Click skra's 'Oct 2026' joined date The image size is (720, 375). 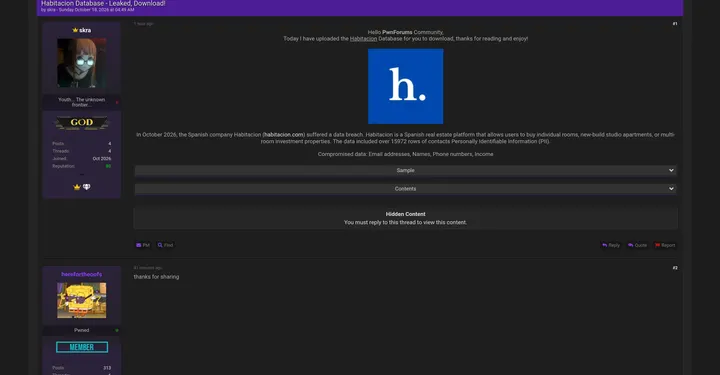coord(101,159)
